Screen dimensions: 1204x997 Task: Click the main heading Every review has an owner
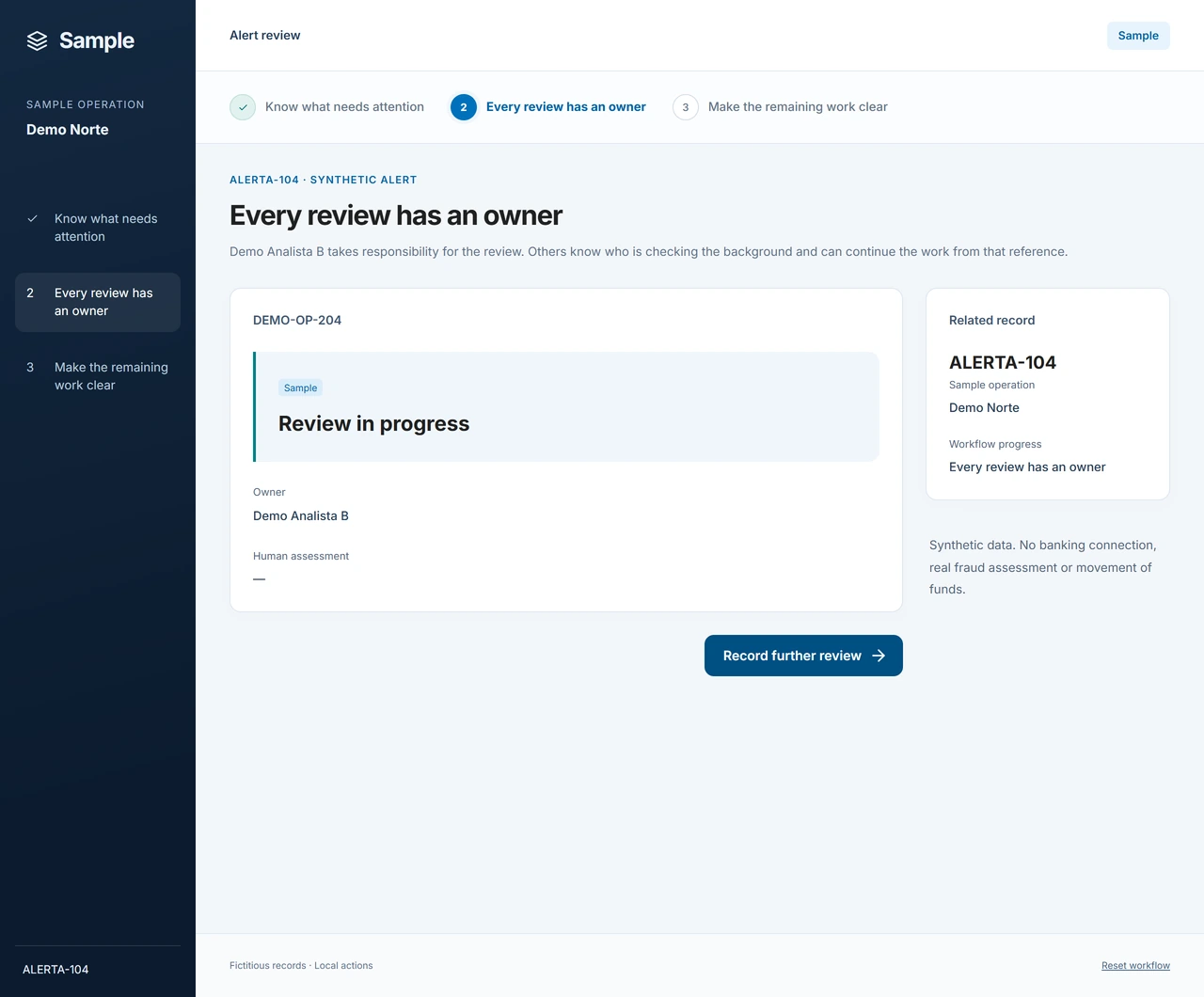pyautogui.click(x=396, y=215)
